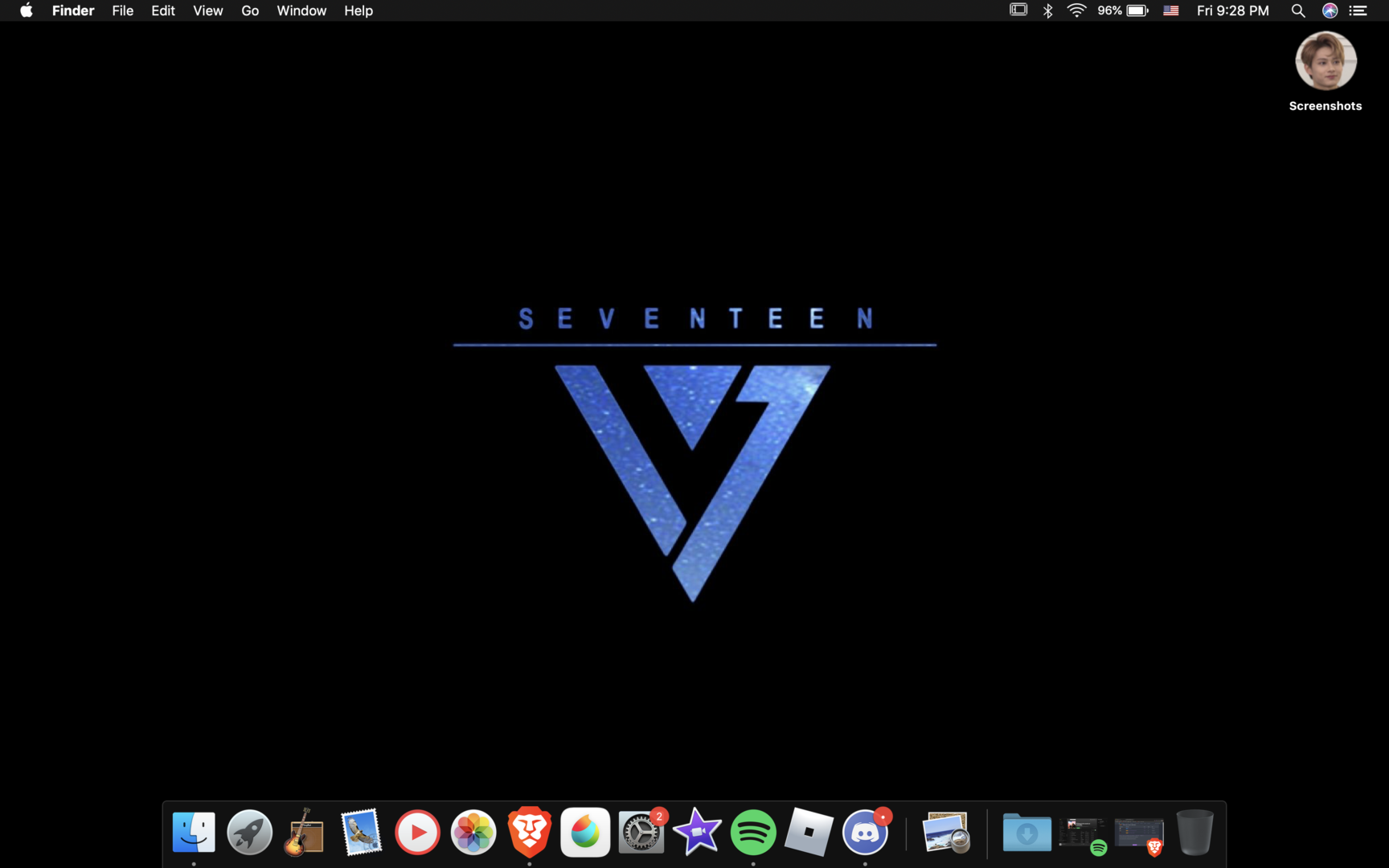The width and height of the screenshot is (1389, 868).
Task: Activate Siri in the menu bar
Action: (x=1330, y=10)
